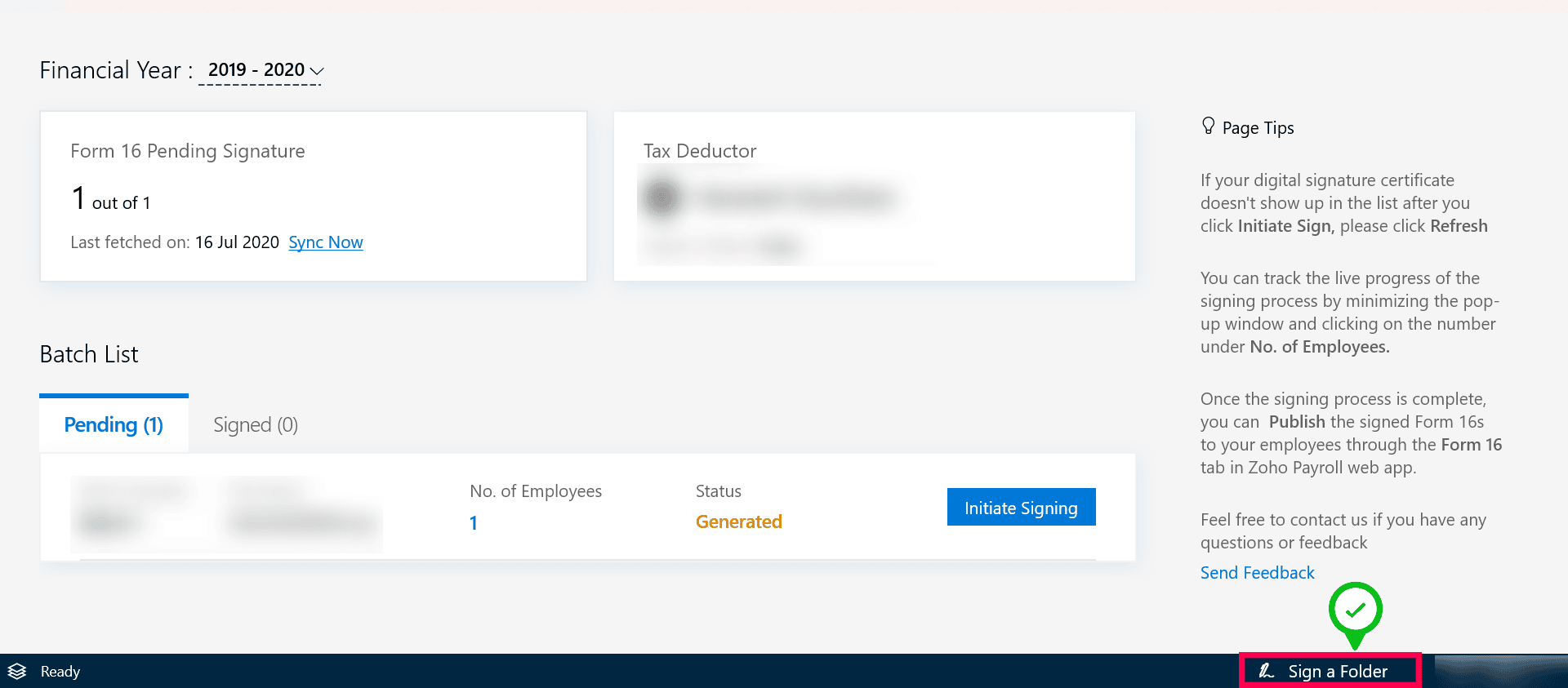This screenshot has height=688, width=1568.
Task: Click the Sync Now link
Action: click(x=325, y=242)
